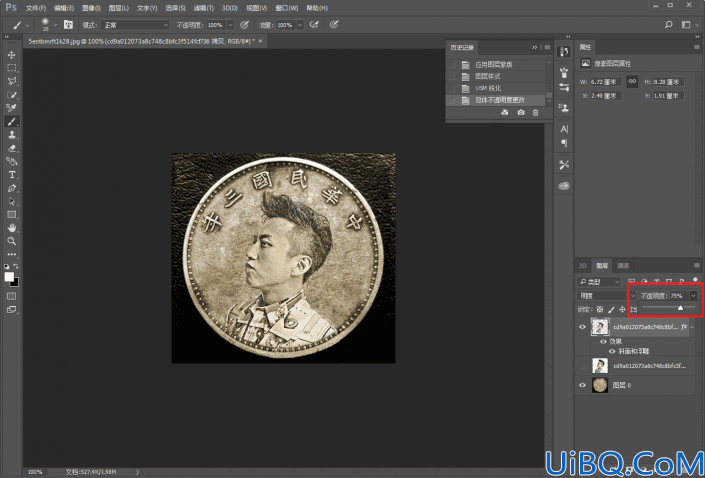
Task: Open the 窗口(W) menu
Action: pos(286,8)
